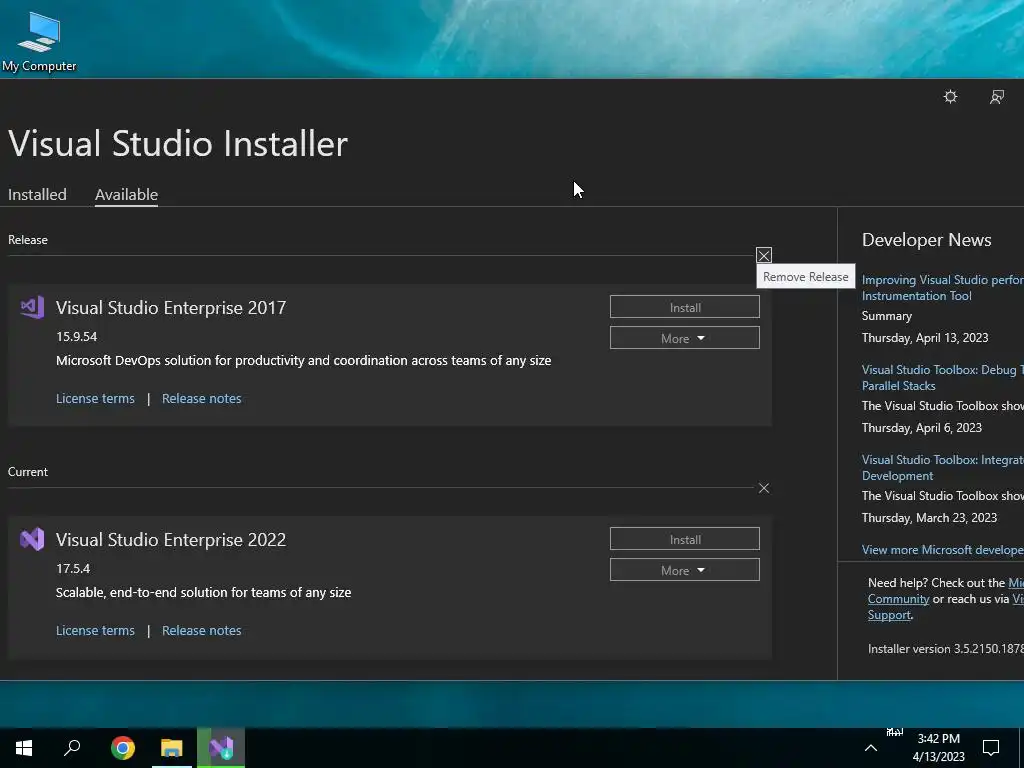Screen dimensions: 1024x768
Task: Click the Developer News heading
Action: [926, 240]
